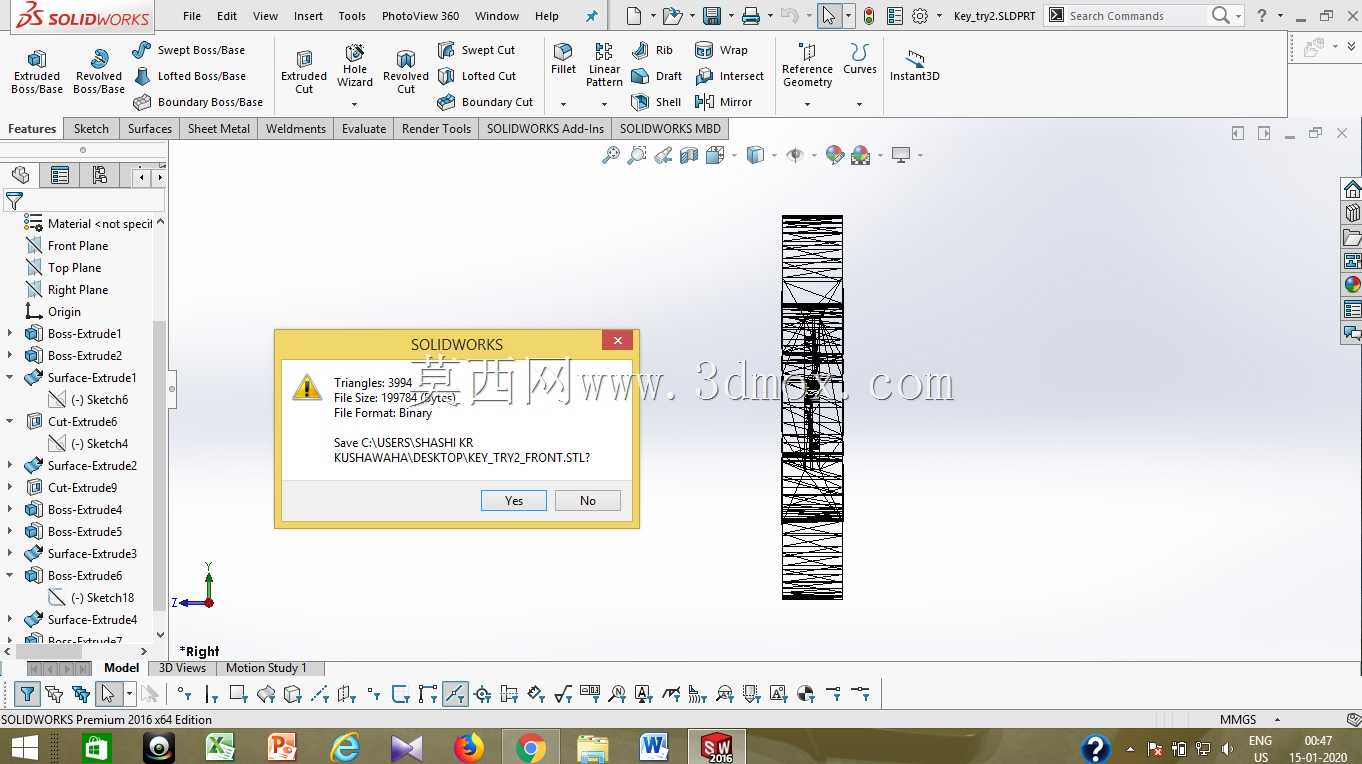This screenshot has width=1362, height=764.
Task: Rebuild the model with traffic light icon
Action: [869, 16]
